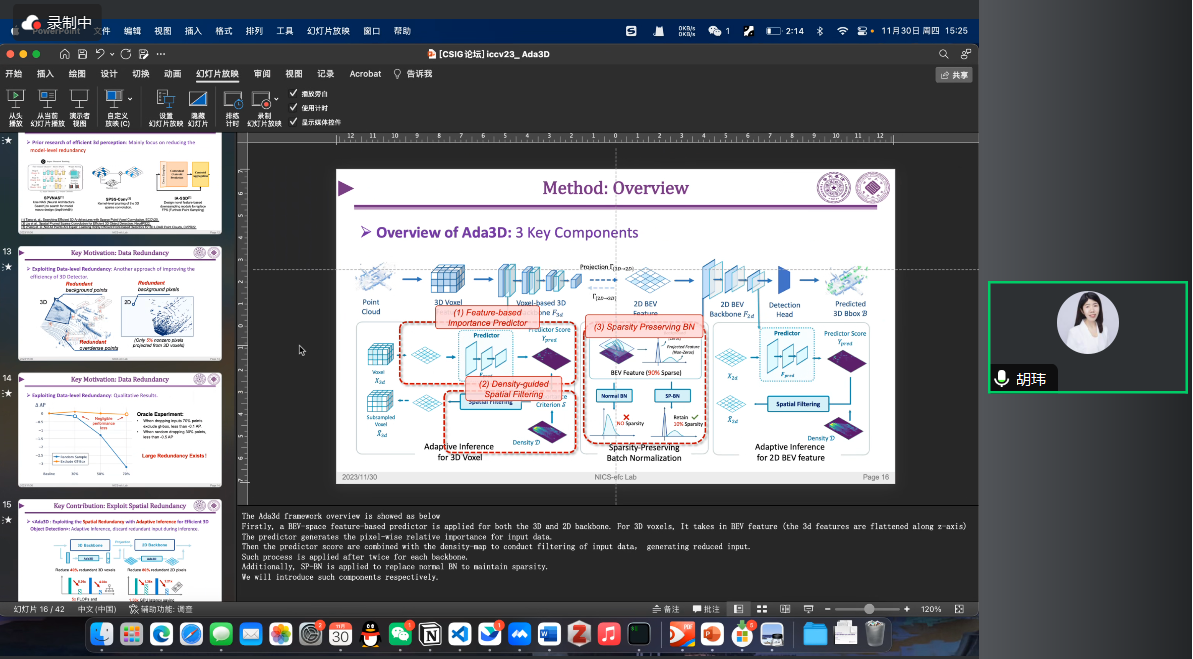Click the 共享 (Share) button
The image size is (1193, 659).
point(954,75)
